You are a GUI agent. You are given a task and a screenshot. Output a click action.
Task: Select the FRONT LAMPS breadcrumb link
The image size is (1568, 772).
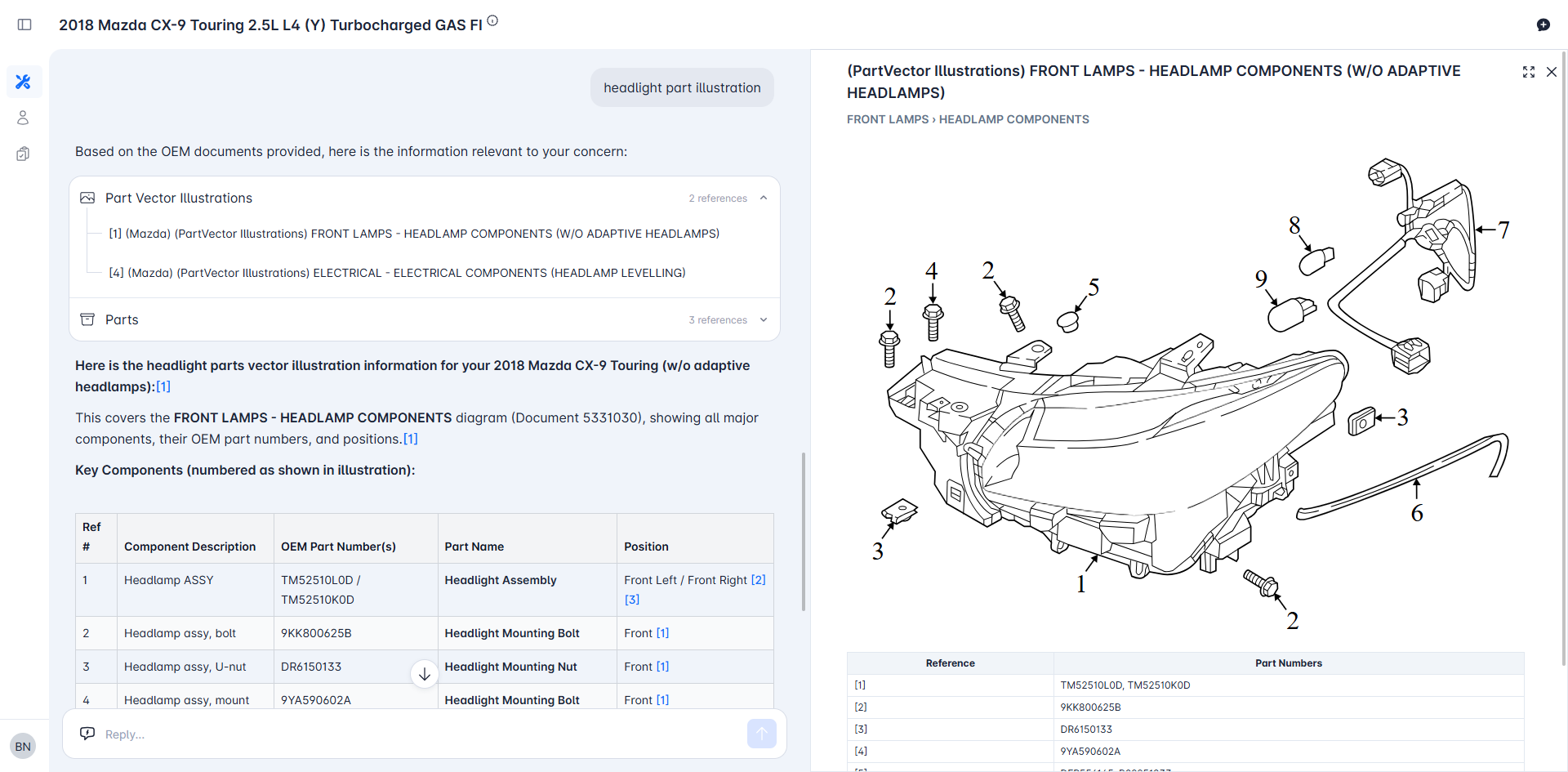click(x=887, y=119)
